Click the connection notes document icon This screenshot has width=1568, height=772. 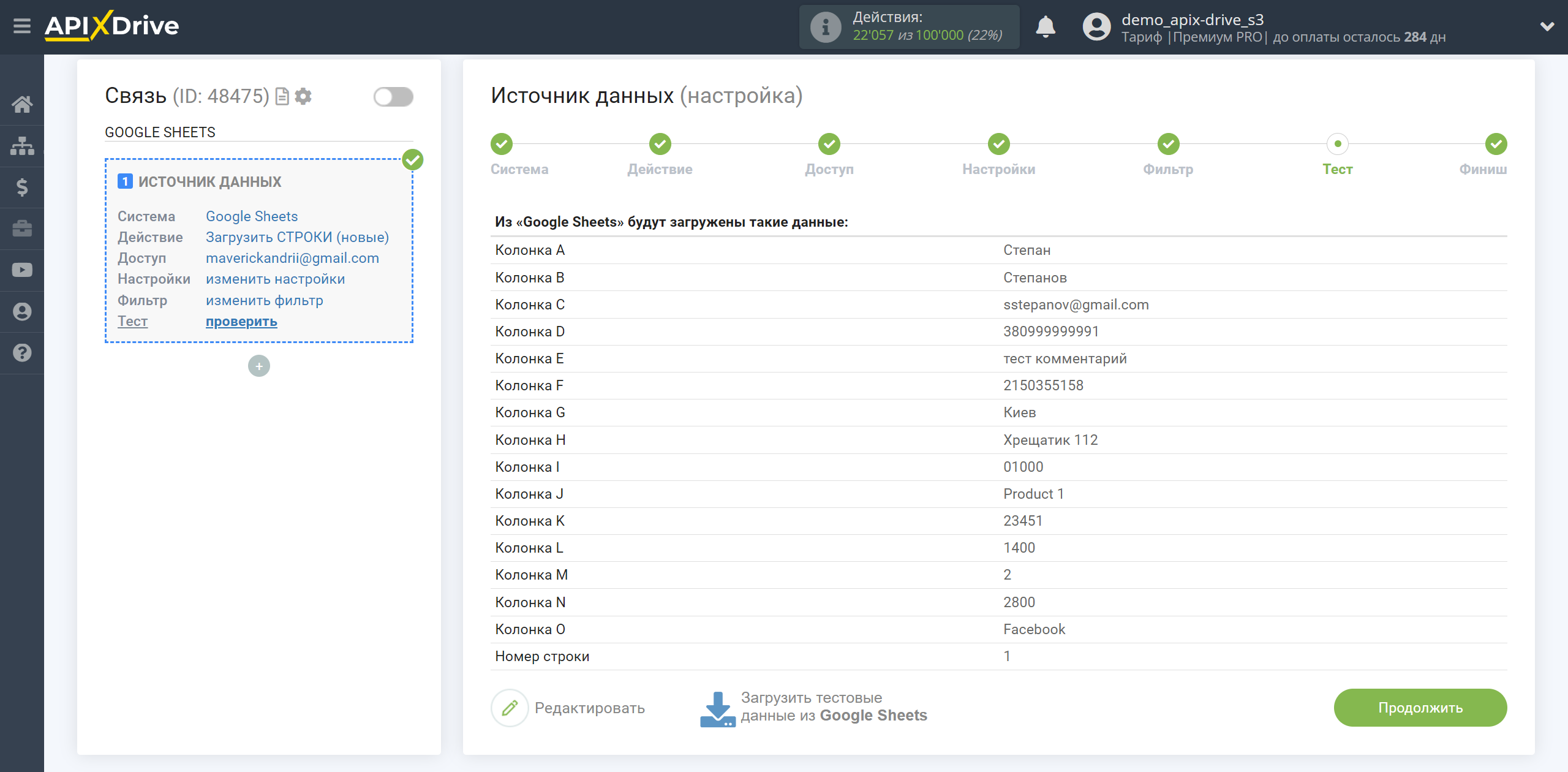[x=282, y=96]
